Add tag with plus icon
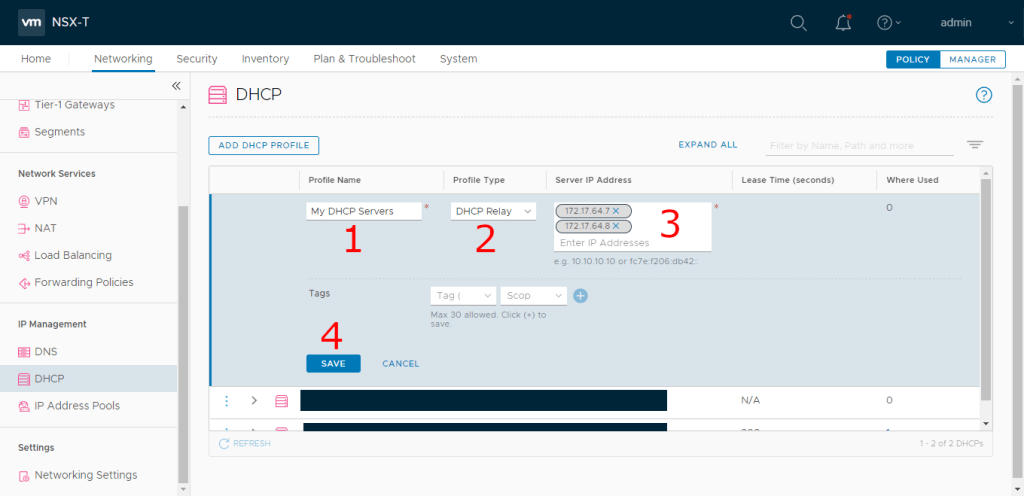1024x496 pixels. 580,296
